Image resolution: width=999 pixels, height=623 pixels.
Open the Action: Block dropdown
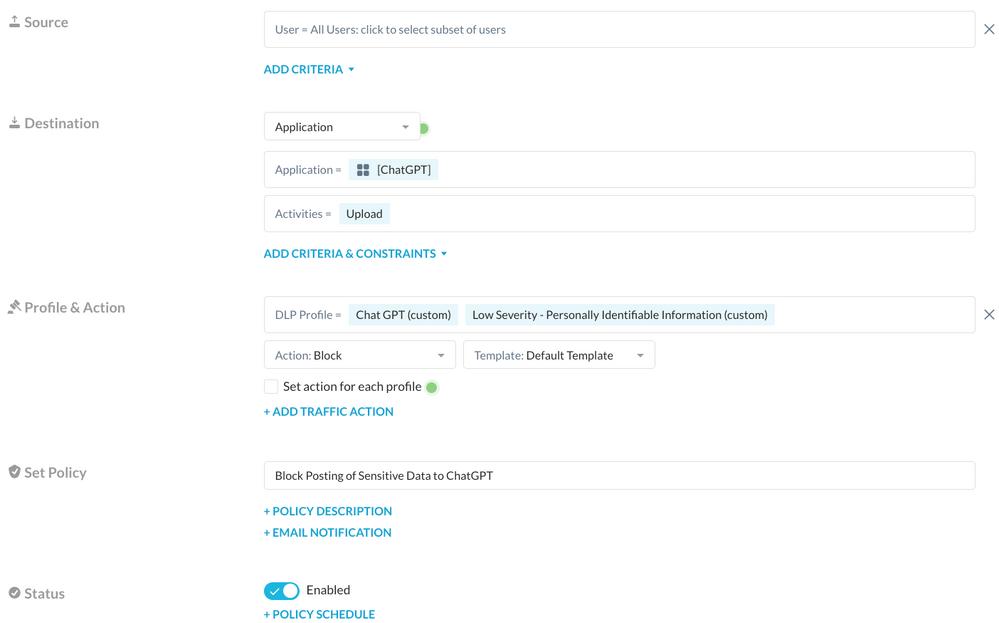359,355
